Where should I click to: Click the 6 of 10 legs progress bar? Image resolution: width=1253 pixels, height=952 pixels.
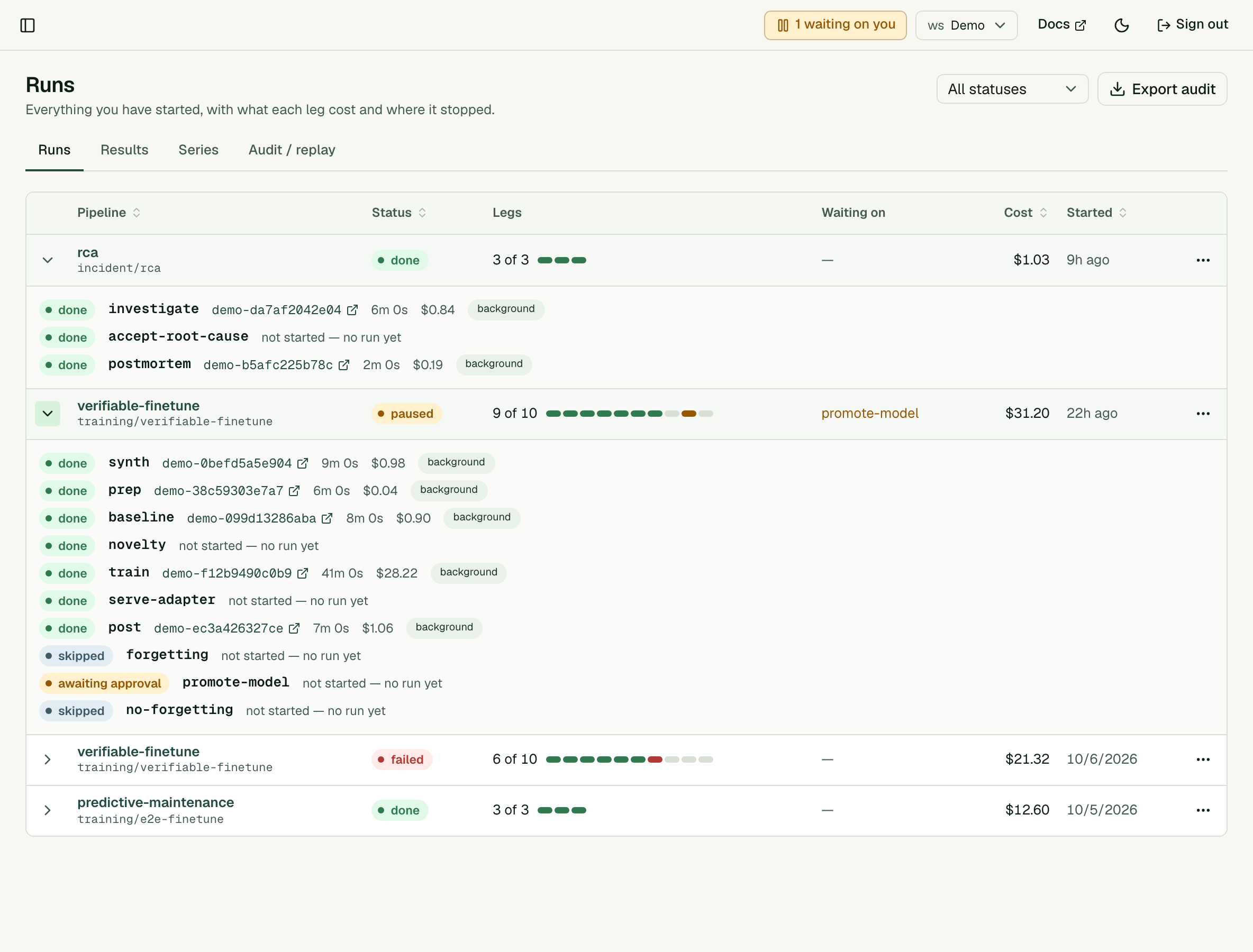[x=629, y=759]
